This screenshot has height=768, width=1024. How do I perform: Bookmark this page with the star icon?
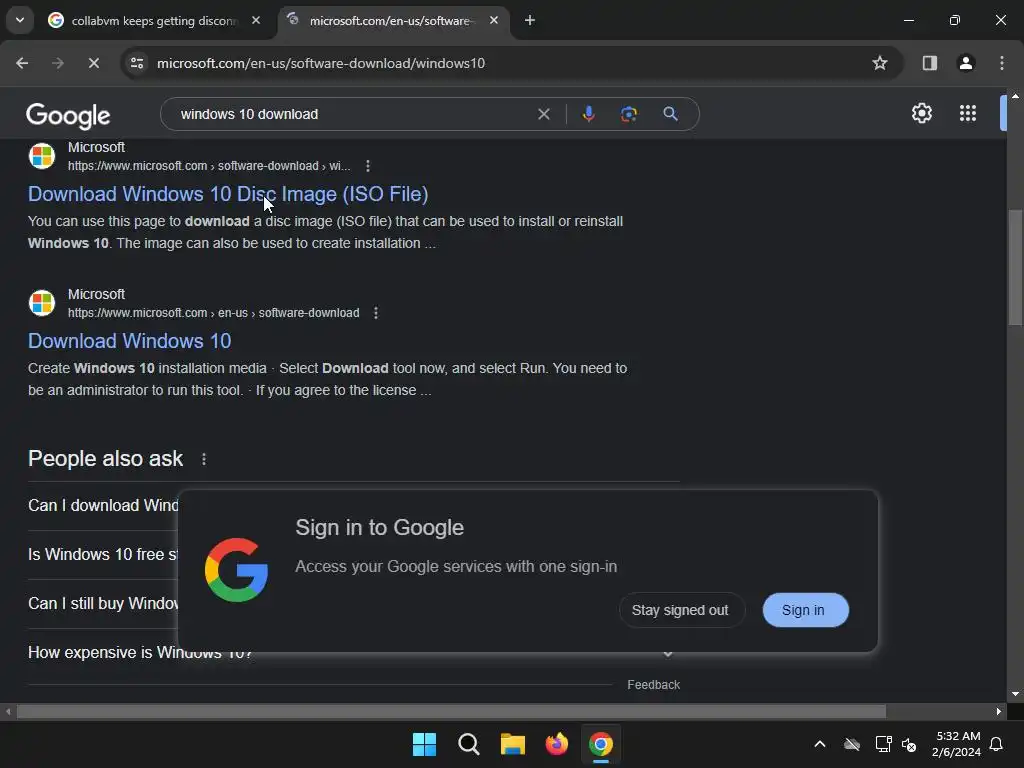tap(880, 63)
